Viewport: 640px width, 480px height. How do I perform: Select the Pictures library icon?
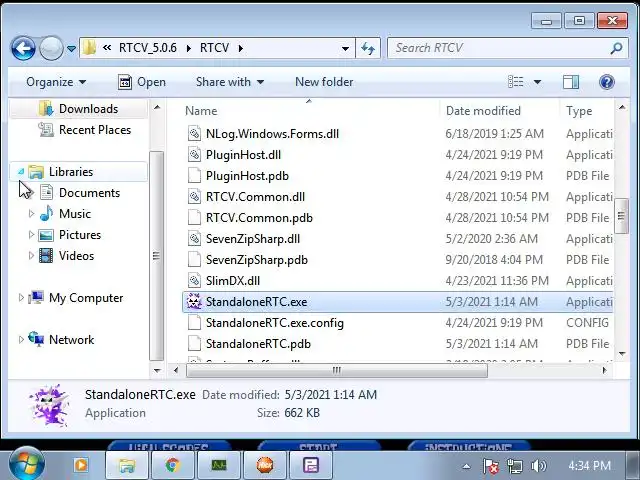pos(46,235)
